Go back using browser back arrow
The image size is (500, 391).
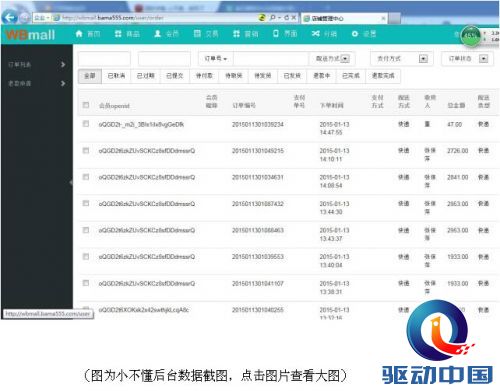click(9, 17)
